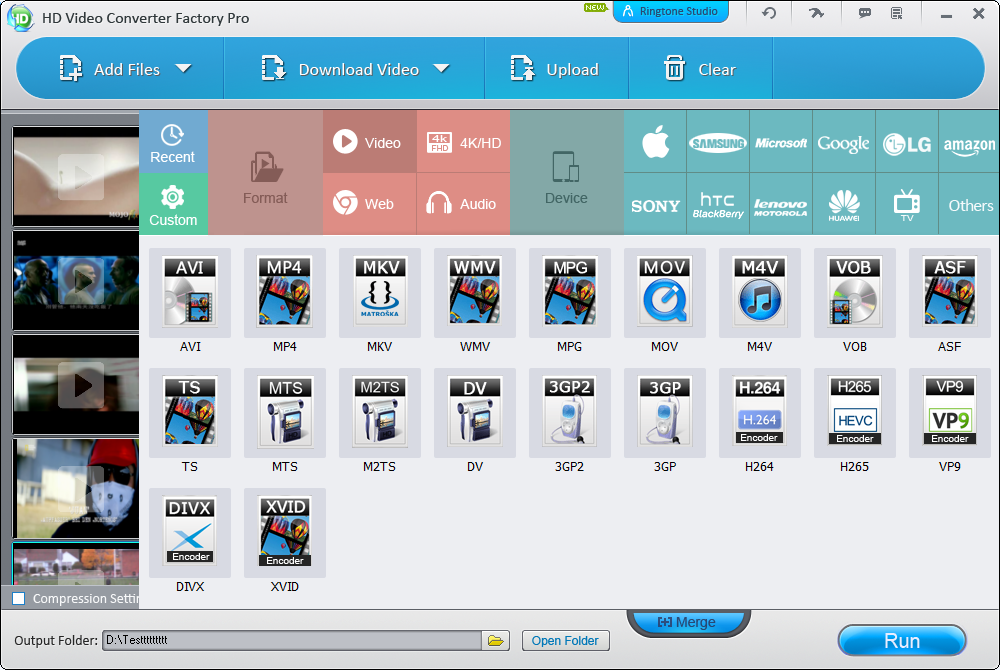Viewport: 1000px width, 670px height.
Task: Show Lenovo Motorola presets
Action: (x=781, y=204)
